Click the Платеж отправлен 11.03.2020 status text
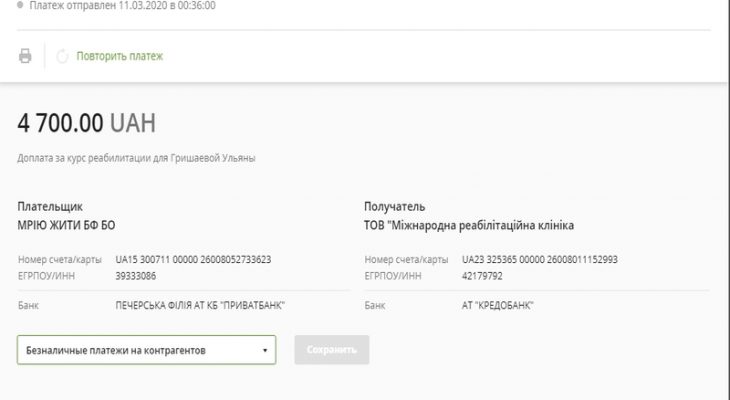Viewport: 730px width, 400px height. 122,6
